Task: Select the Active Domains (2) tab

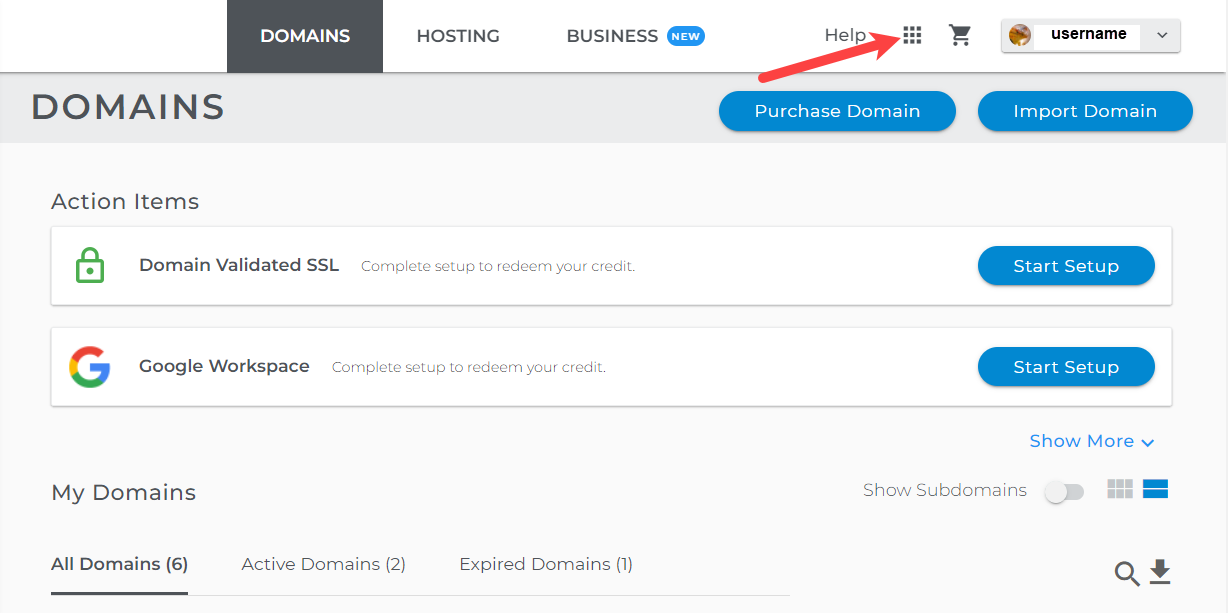Action: 324,564
